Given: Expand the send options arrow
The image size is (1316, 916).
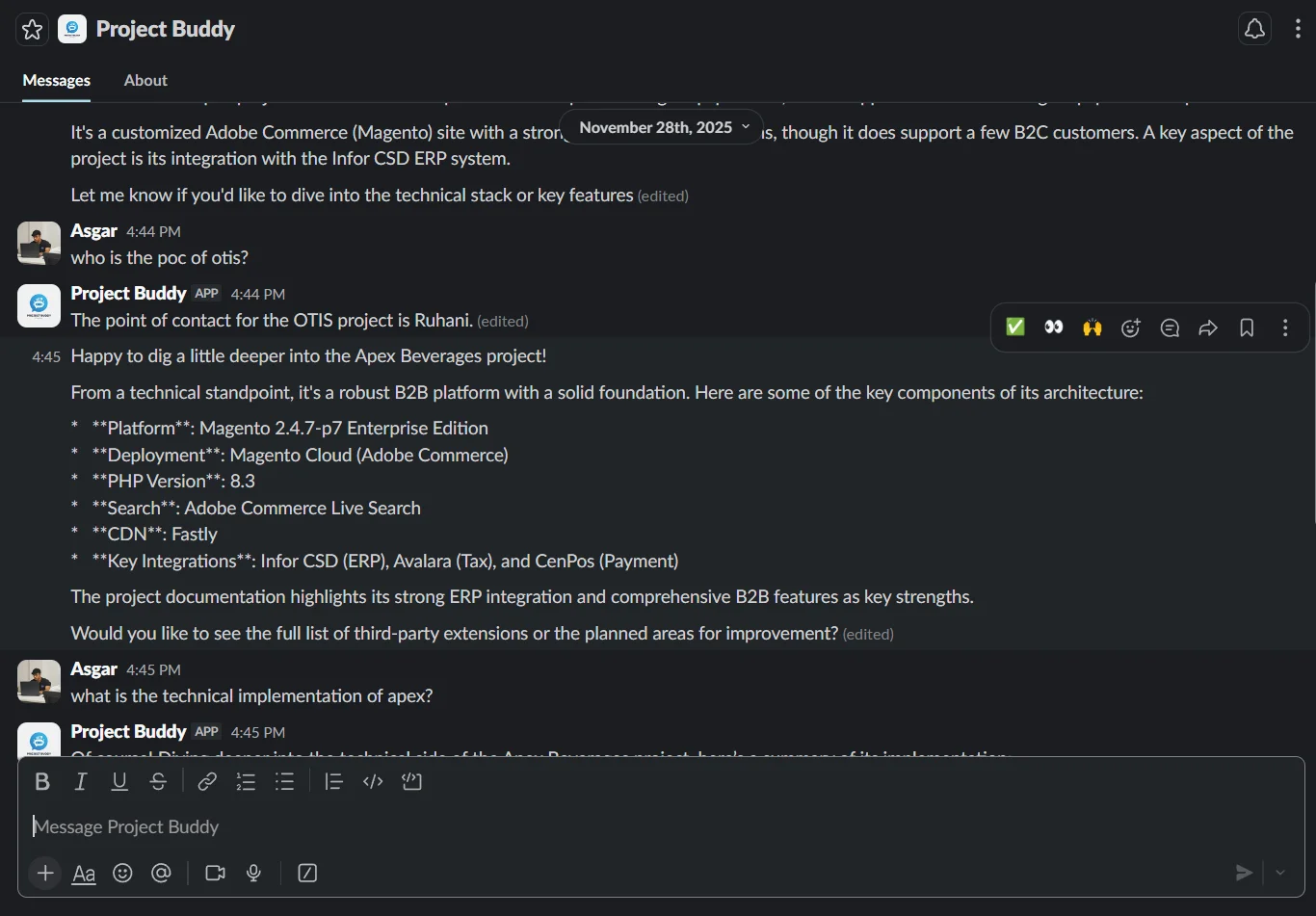Looking at the screenshot, I should (1280, 873).
